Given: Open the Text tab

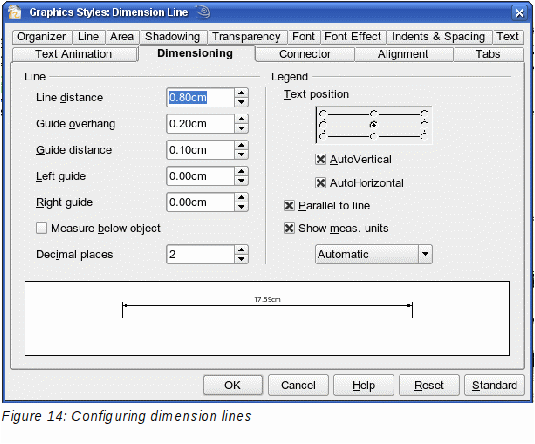Looking at the screenshot, I should [x=508, y=37].
